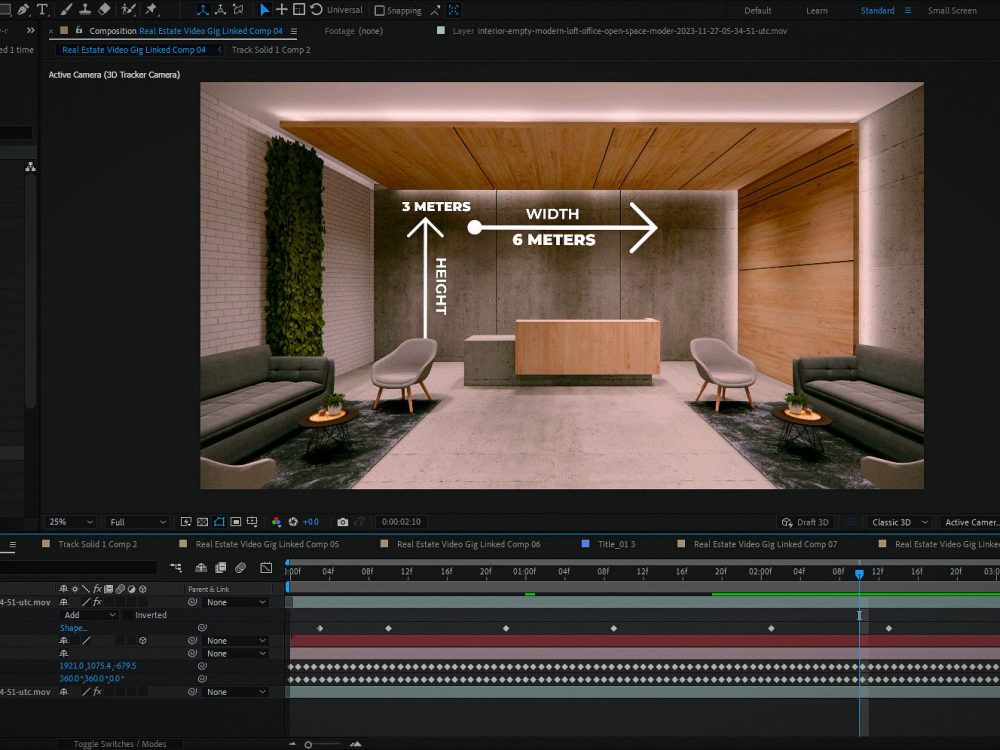Select the Roto Brush tool
1000x750 pixels.
coord(128,10)
